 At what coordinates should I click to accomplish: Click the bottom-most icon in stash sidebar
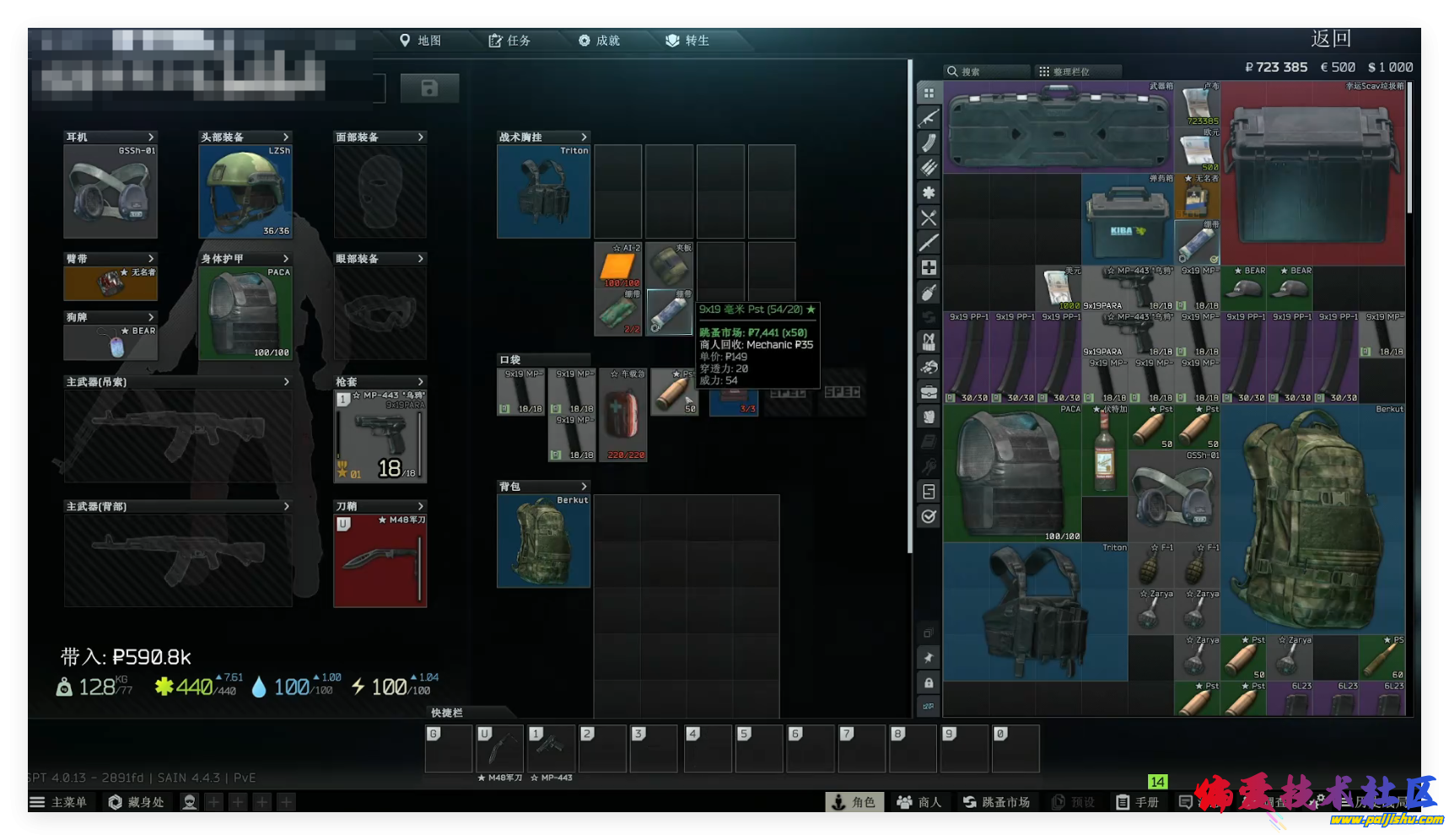(929, 707)
